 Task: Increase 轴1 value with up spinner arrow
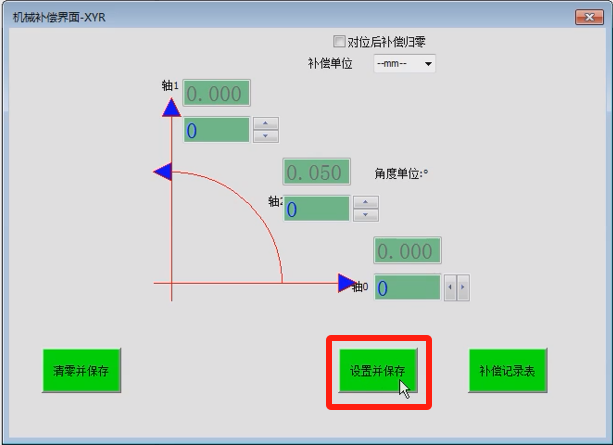click(265, 124)
